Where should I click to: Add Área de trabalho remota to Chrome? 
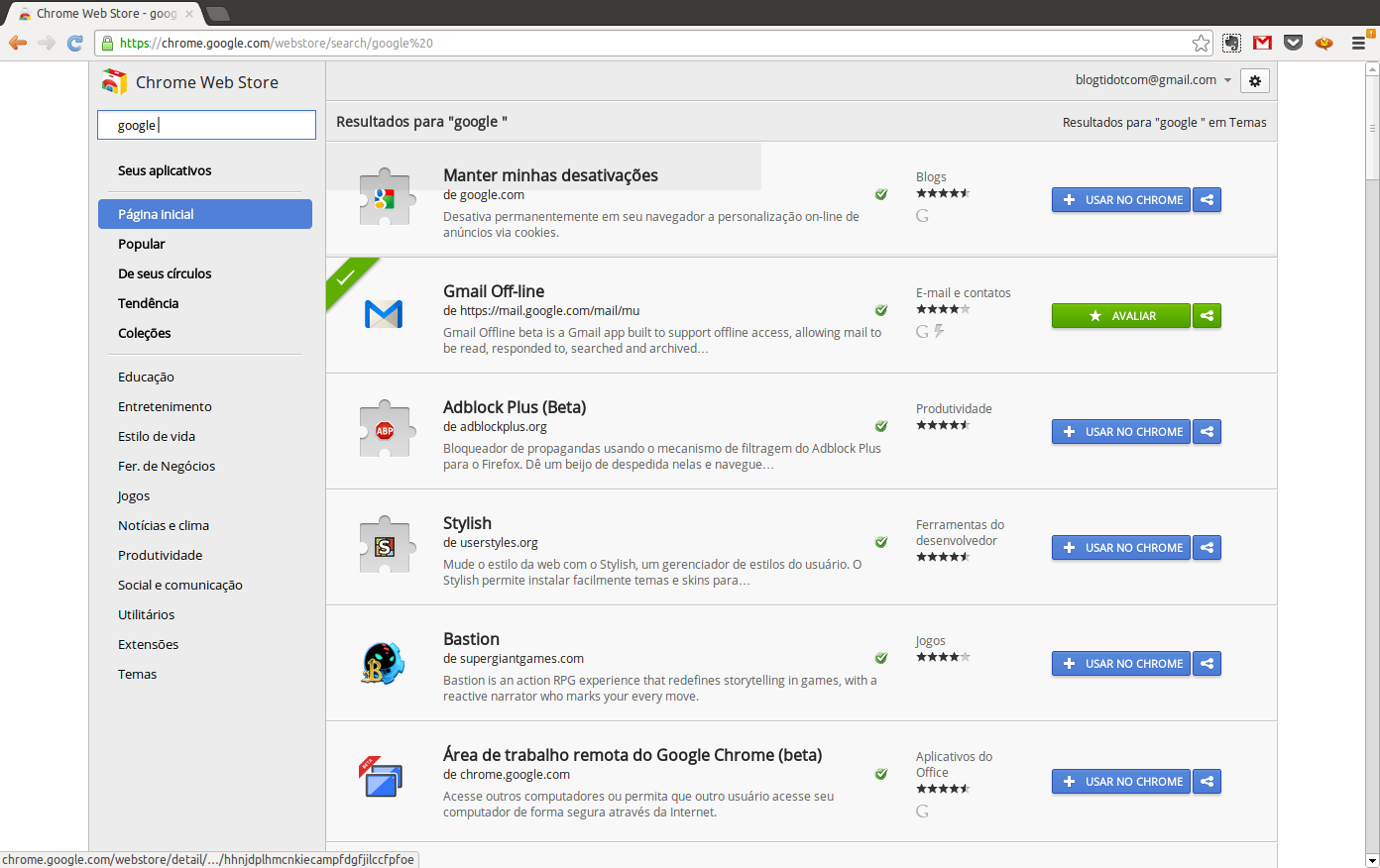point(1121,782)
